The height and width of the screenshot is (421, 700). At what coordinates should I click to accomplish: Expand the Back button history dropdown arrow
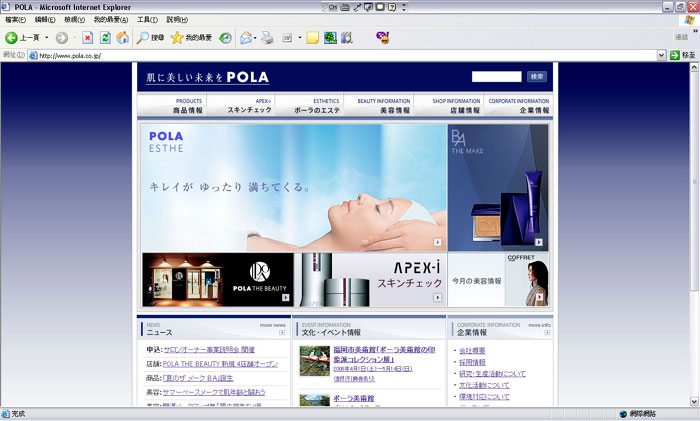(46, 38)
